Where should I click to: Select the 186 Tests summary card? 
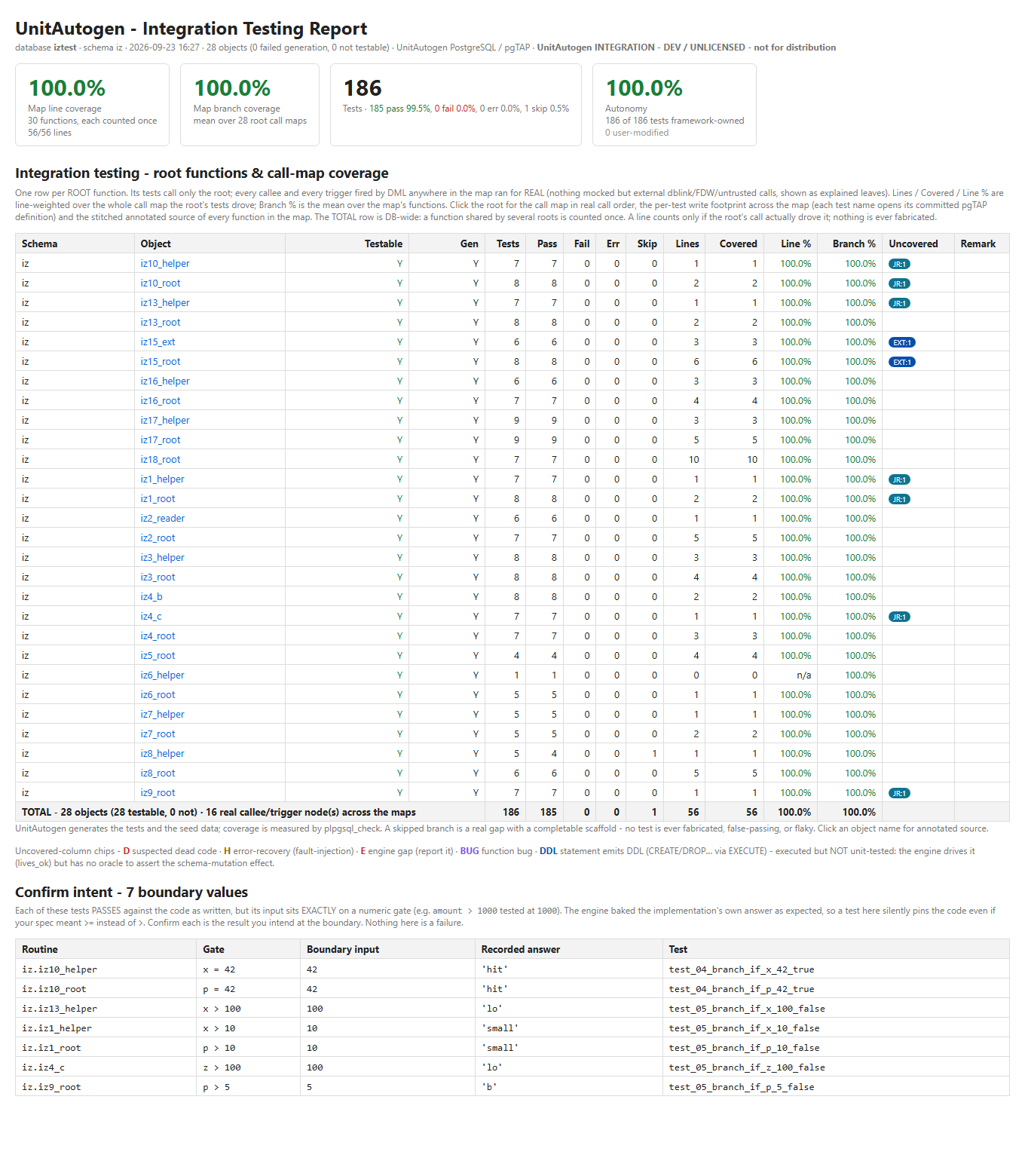point(456,105)
